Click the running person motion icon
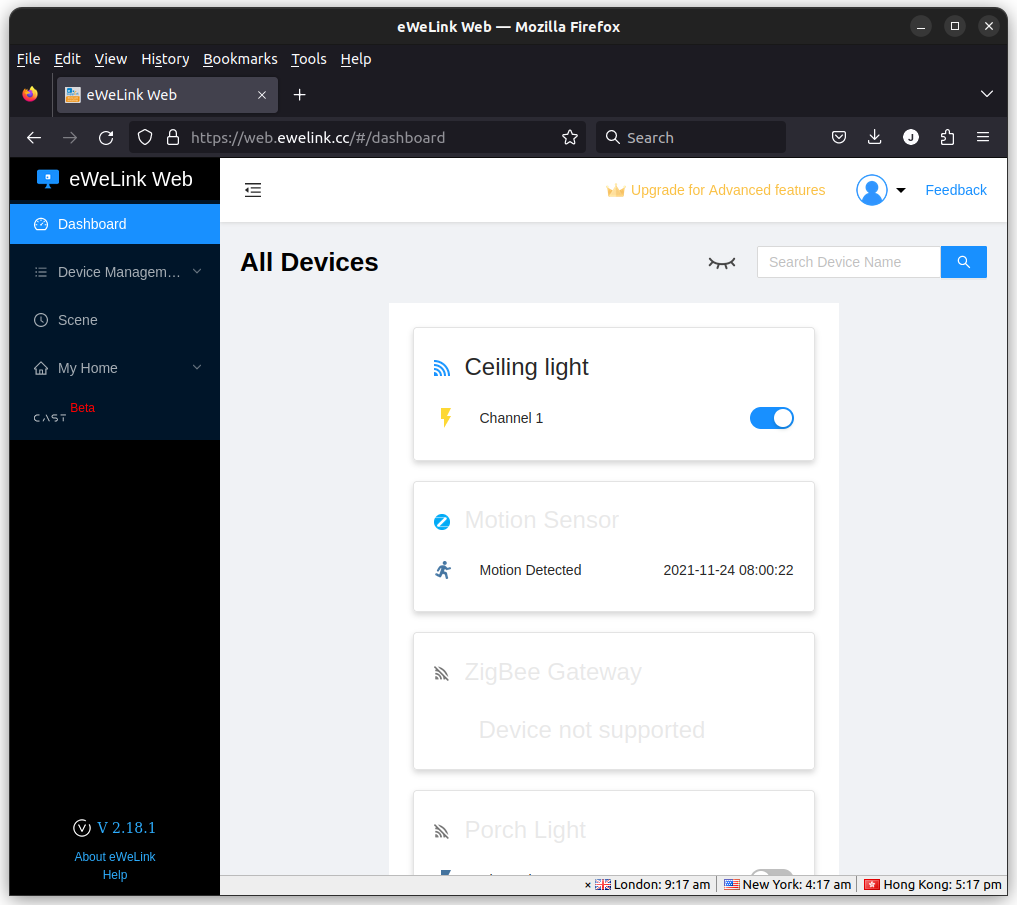The image size is (1017, 905). [x=443, y=570]
